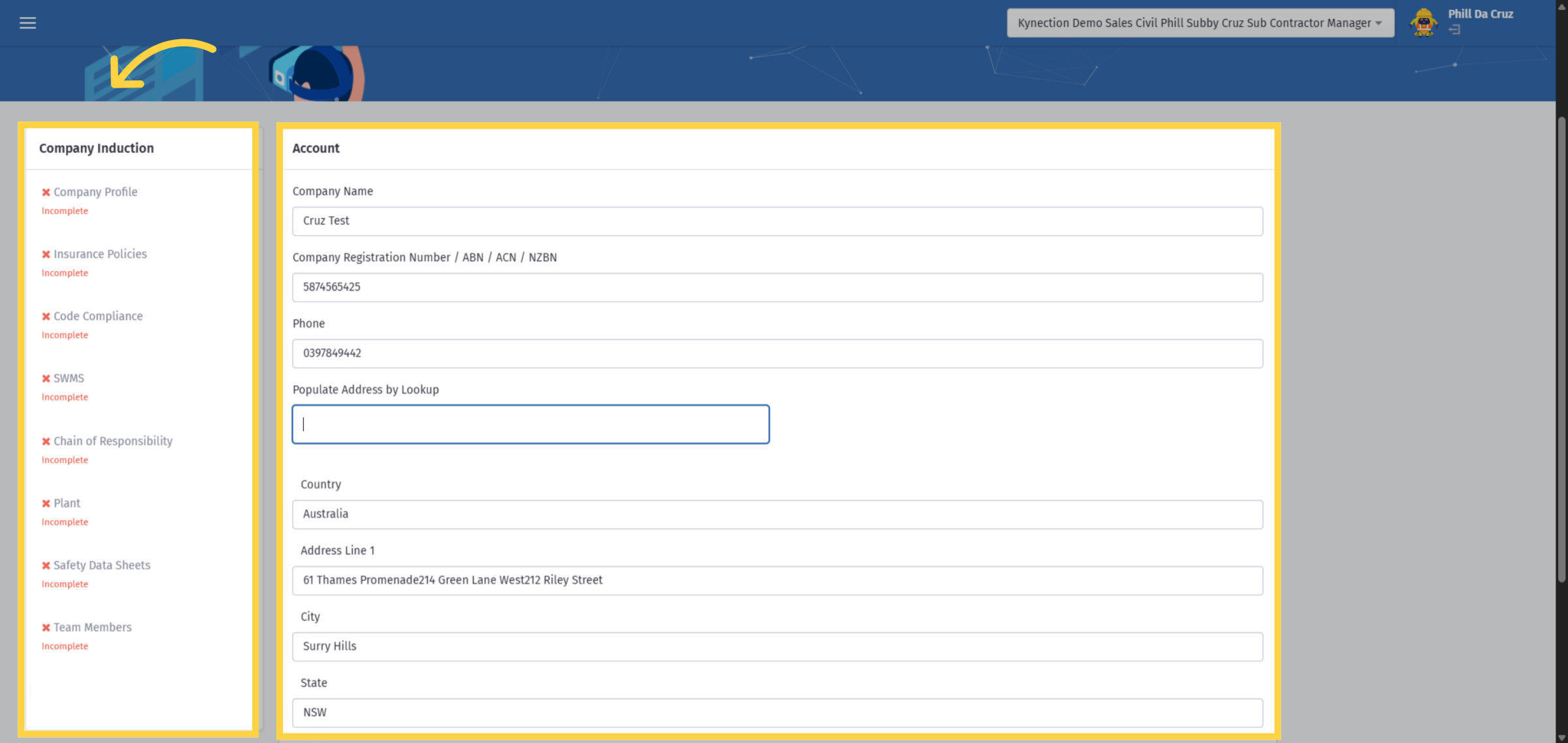The height and width of the screenshot is (743, 1568).
Task: Click the red X beside Plant
Action: [46, 503]
